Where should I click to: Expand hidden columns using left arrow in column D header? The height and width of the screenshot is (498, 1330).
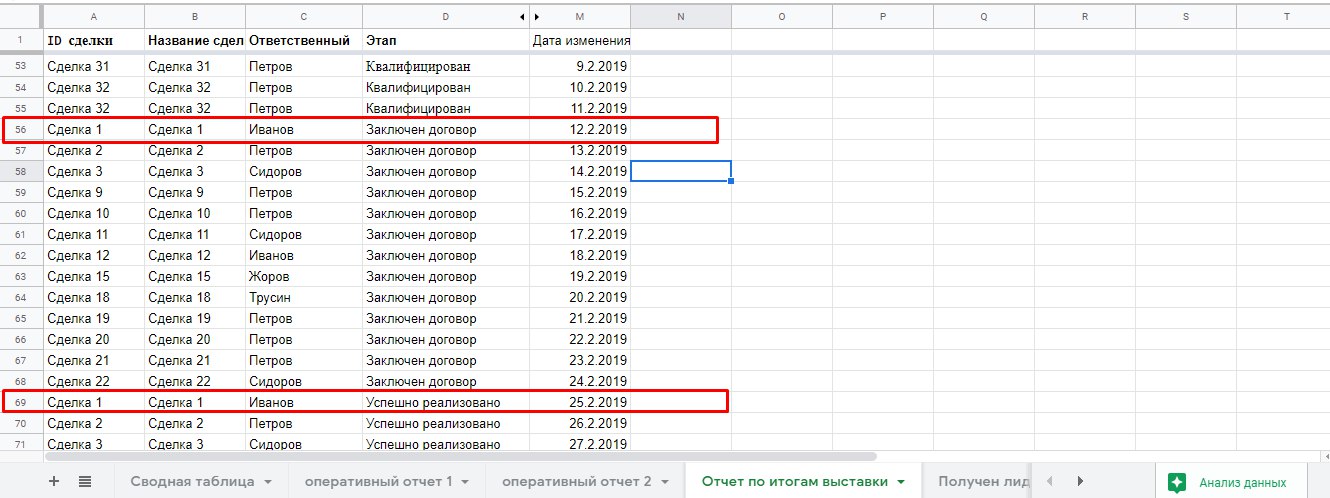coord(522,17)
